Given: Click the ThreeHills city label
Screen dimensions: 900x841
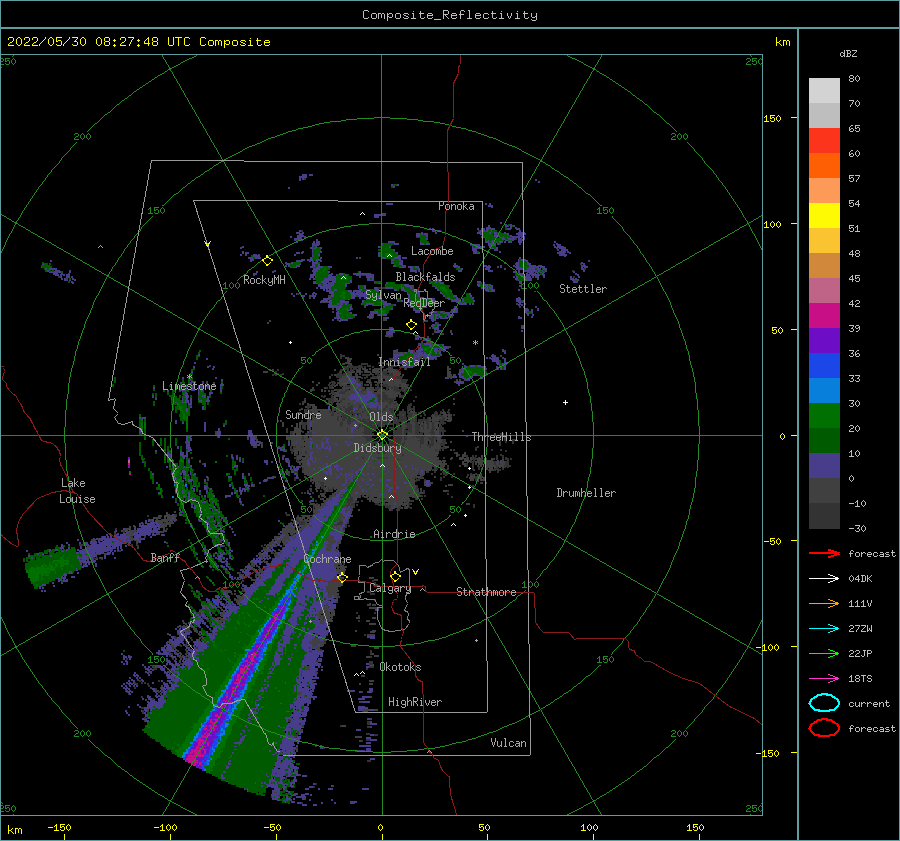Looking at the screenshot, I should [x=502, y=437].
